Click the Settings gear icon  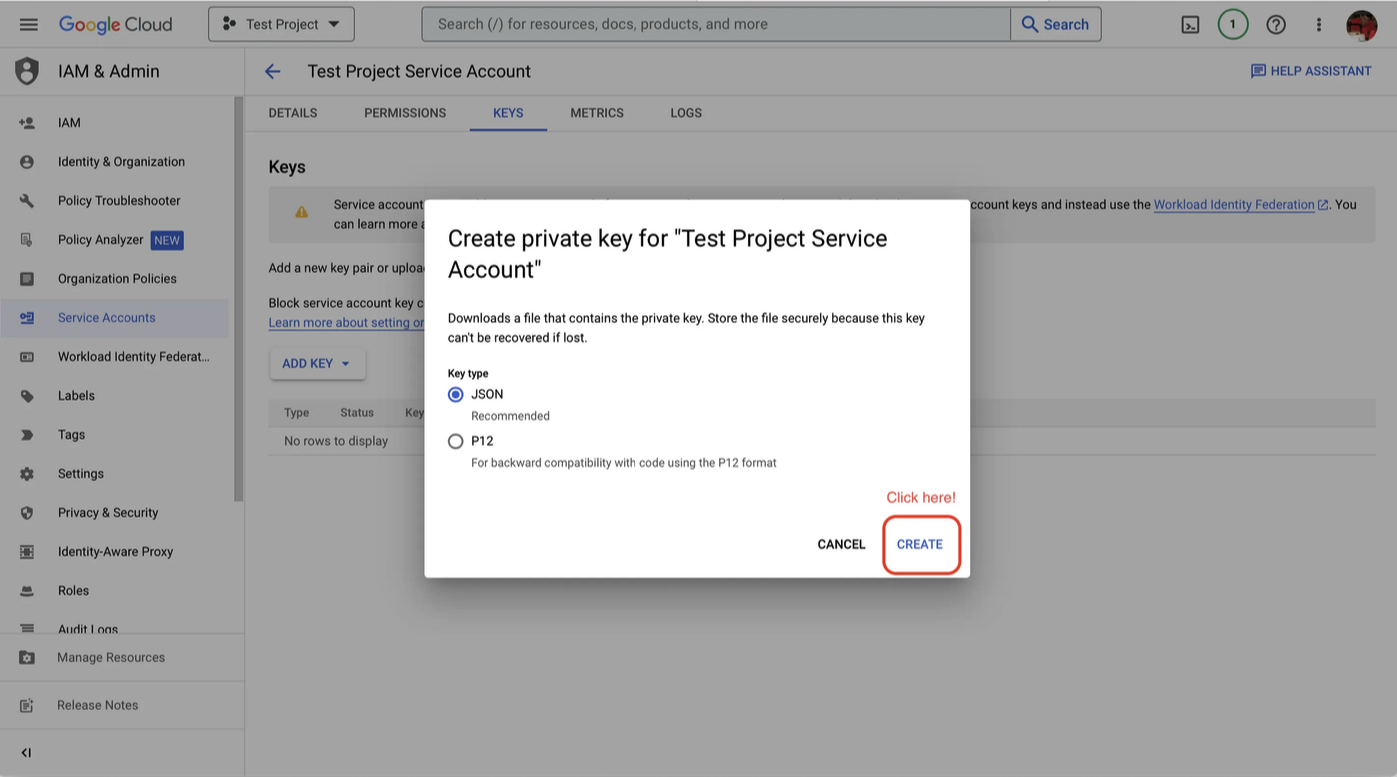pyautogui.click(x=27, y=474)
